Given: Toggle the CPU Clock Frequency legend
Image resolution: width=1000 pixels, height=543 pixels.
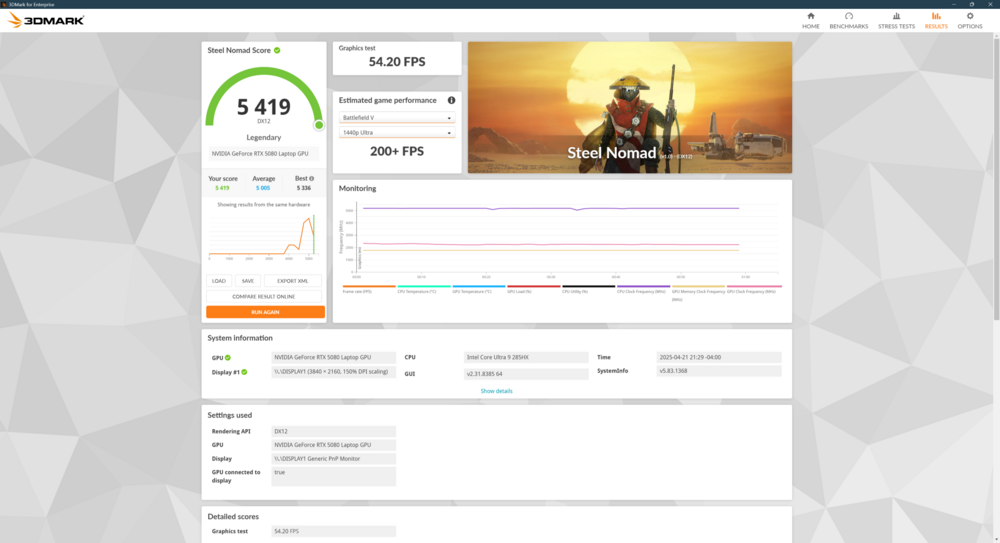Looking at the screenshot, I should (641, 291).
